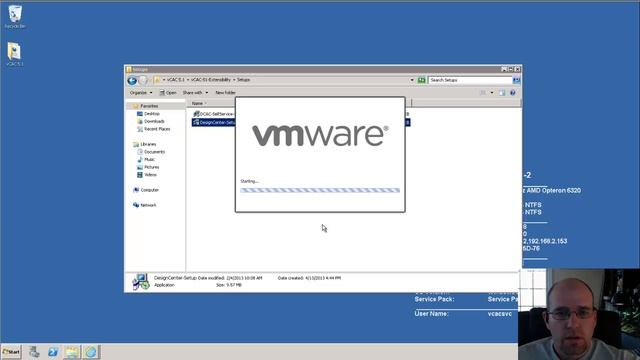The height and width of the screenshot is (360, 640).
Task: Select Computer in navigation pane
Action: [x=149, y=190]
